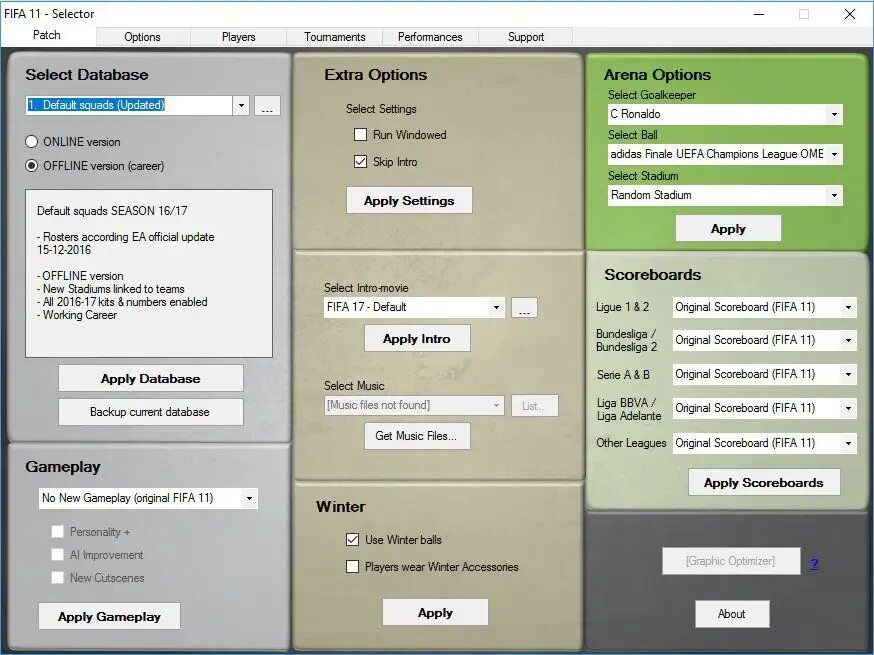Image resolution: width=874 pixels, height=655 pixels.
Task: Toggle the AI Improvement checkbox
Action: [57, 555]
